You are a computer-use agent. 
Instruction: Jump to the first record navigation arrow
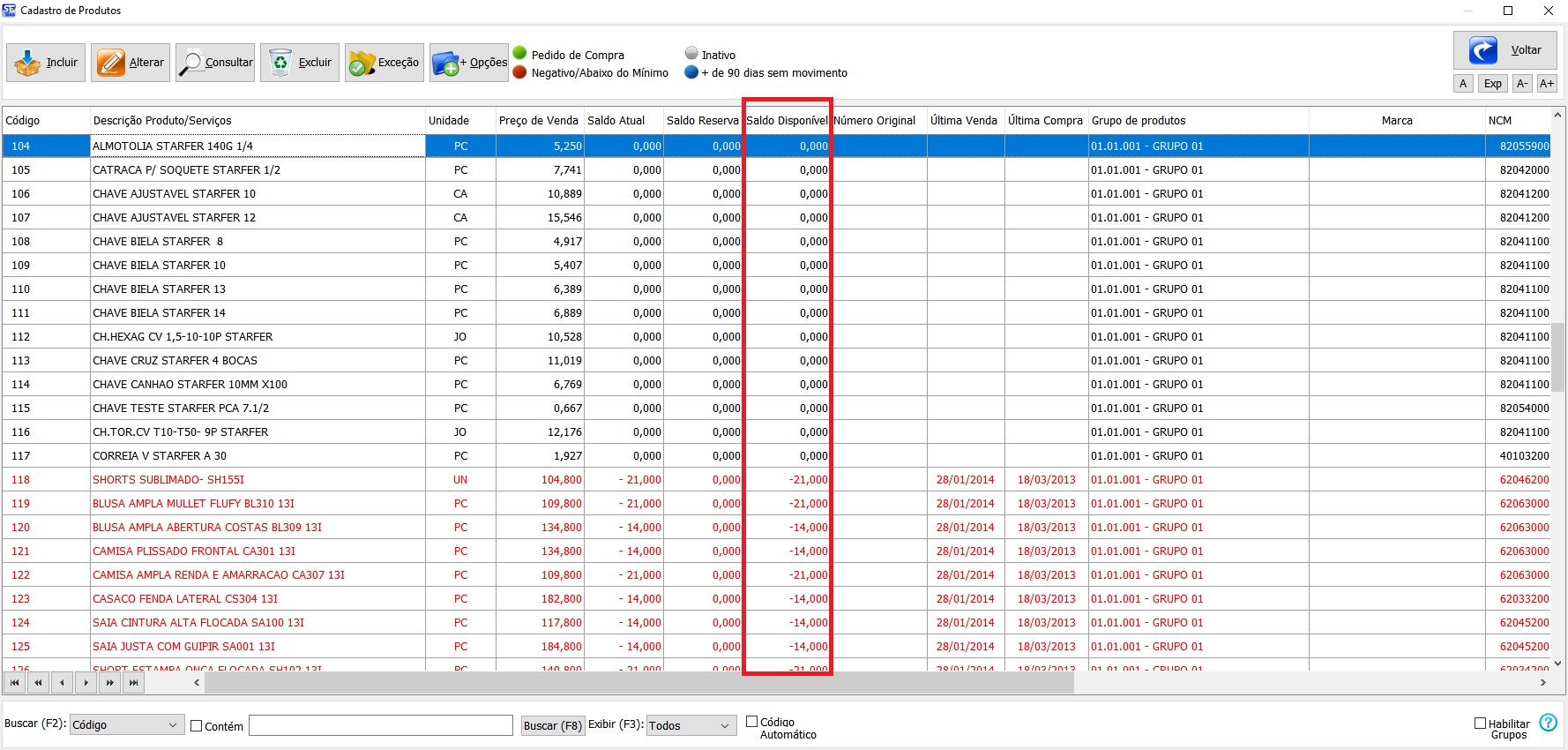coord(14,682)
